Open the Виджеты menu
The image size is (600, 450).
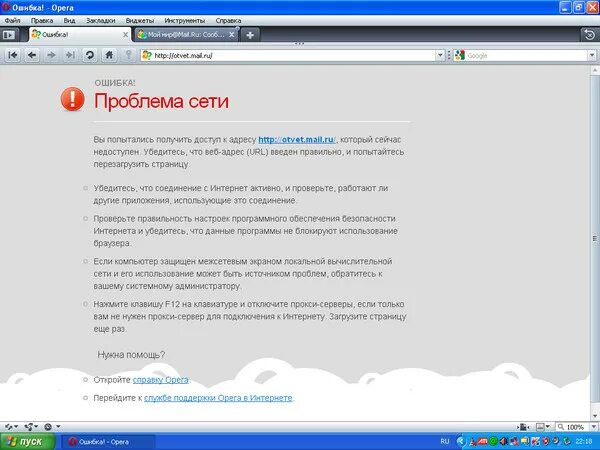(x=140, y=21)
